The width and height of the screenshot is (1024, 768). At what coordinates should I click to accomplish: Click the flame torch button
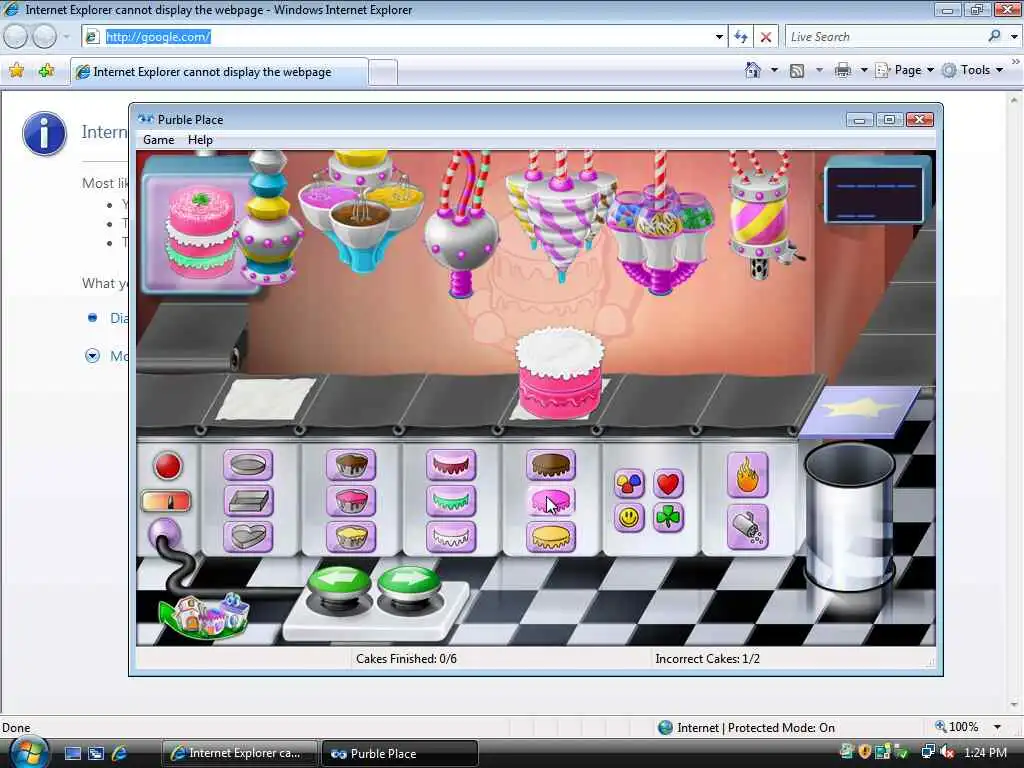(747, 475)
